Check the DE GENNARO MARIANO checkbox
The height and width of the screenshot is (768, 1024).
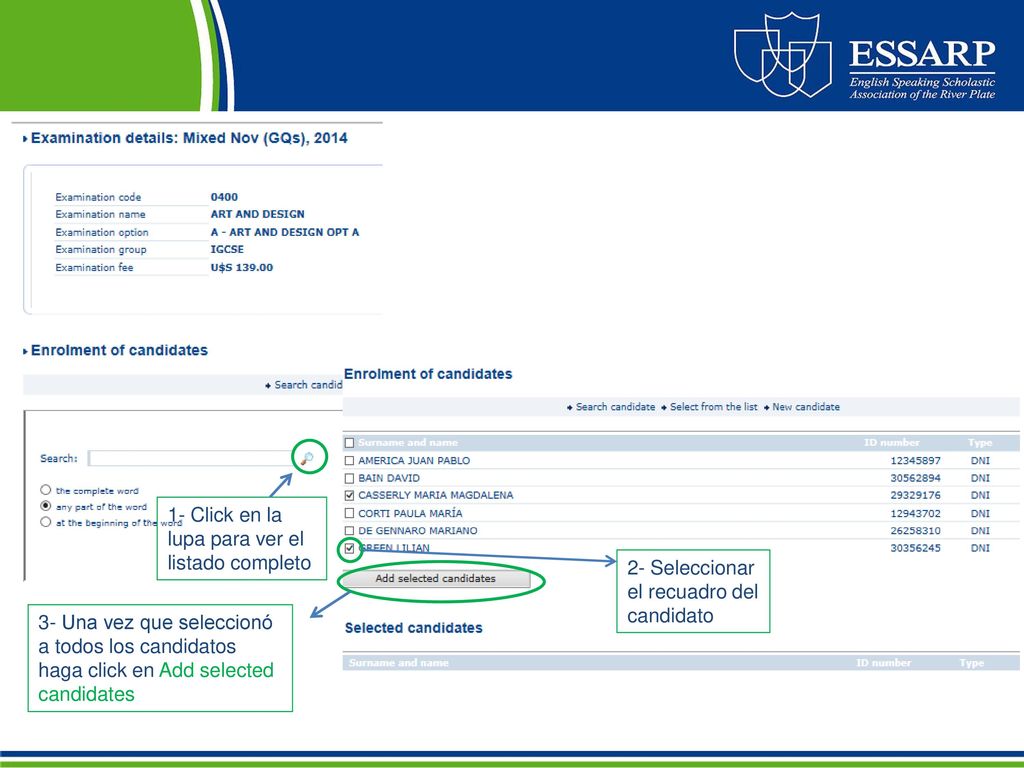(349, 531)
